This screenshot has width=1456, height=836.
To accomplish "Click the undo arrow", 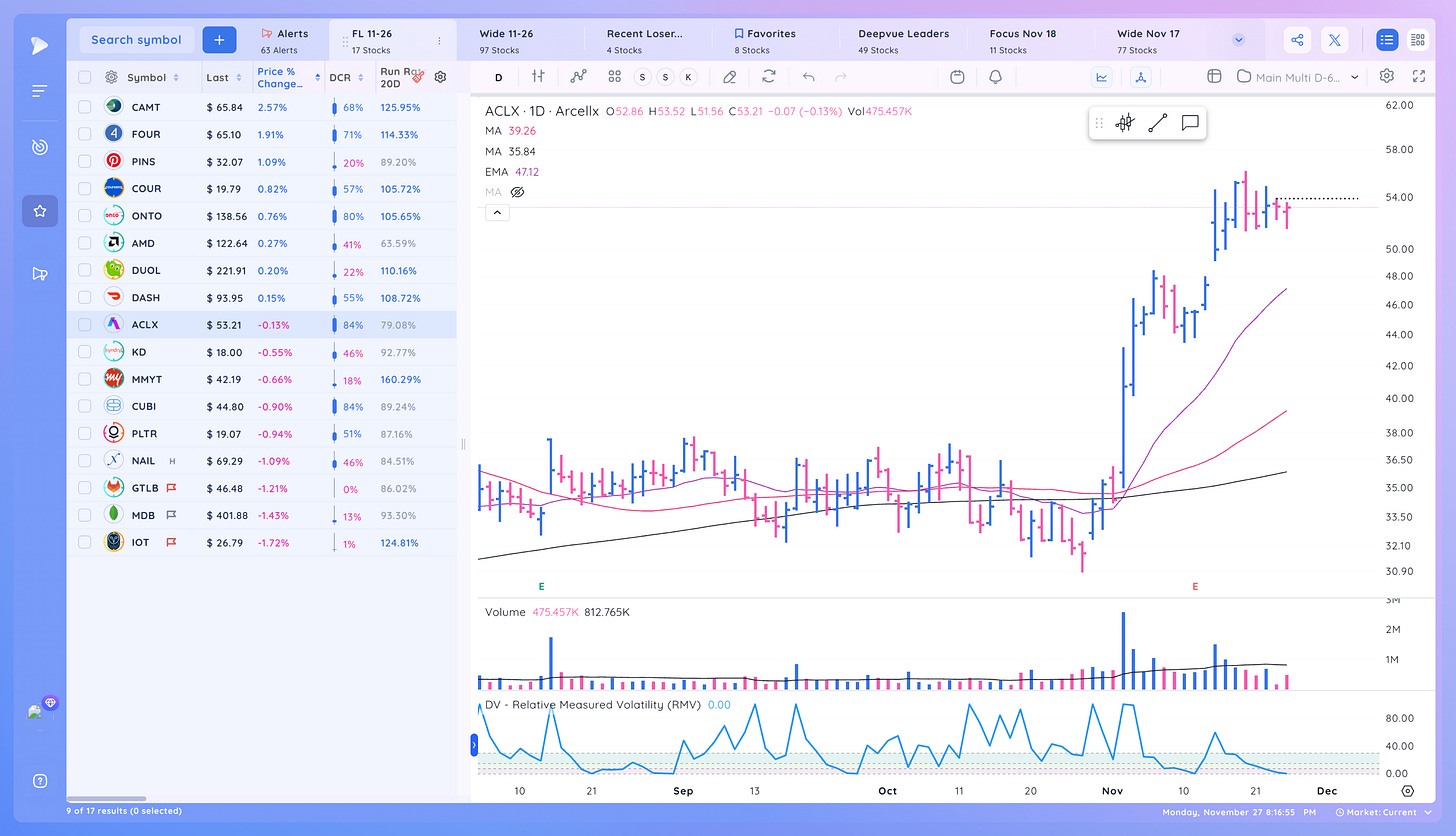I will tap(808, 76).
